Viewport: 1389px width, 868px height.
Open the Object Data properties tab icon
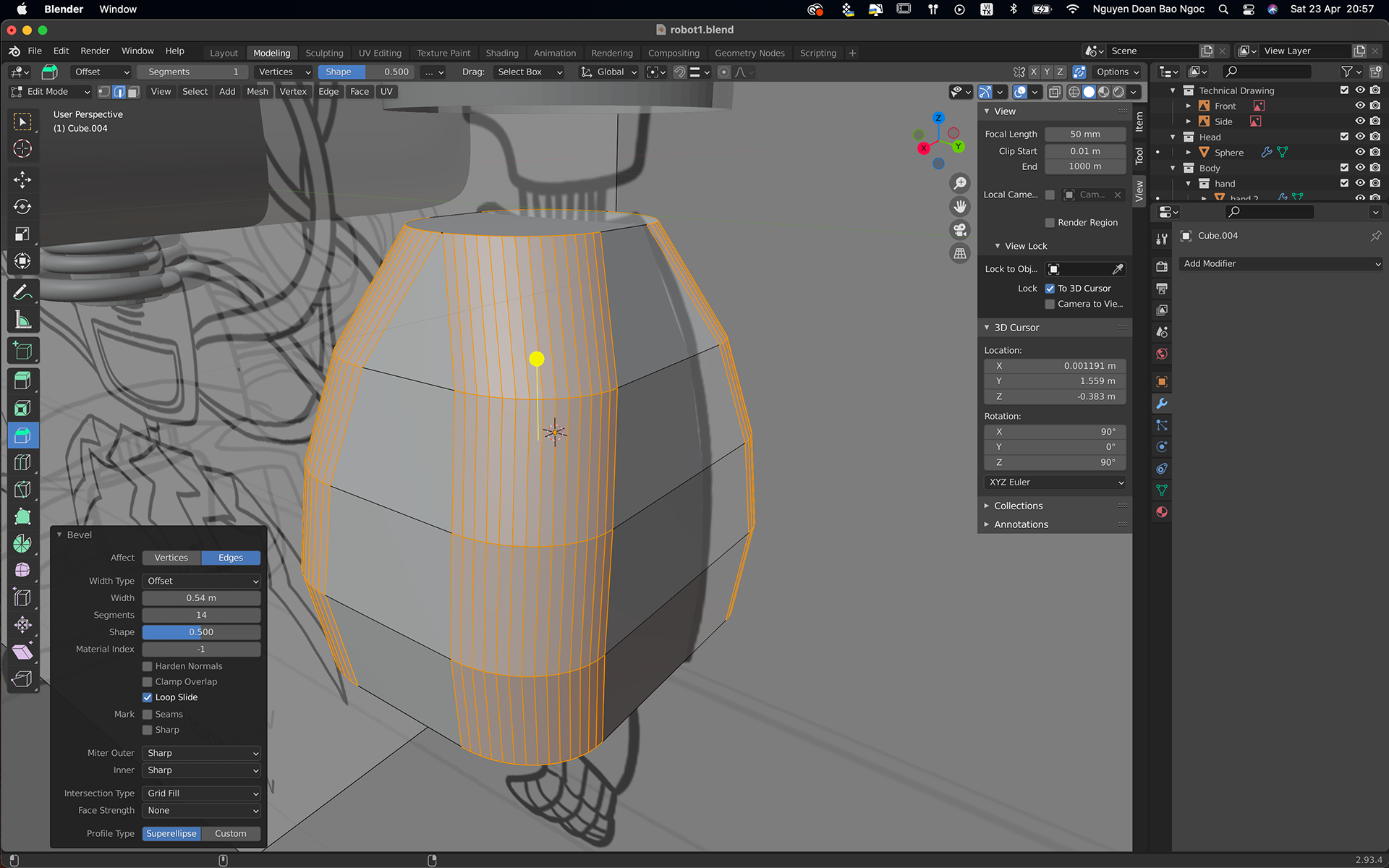point(1162,490)
